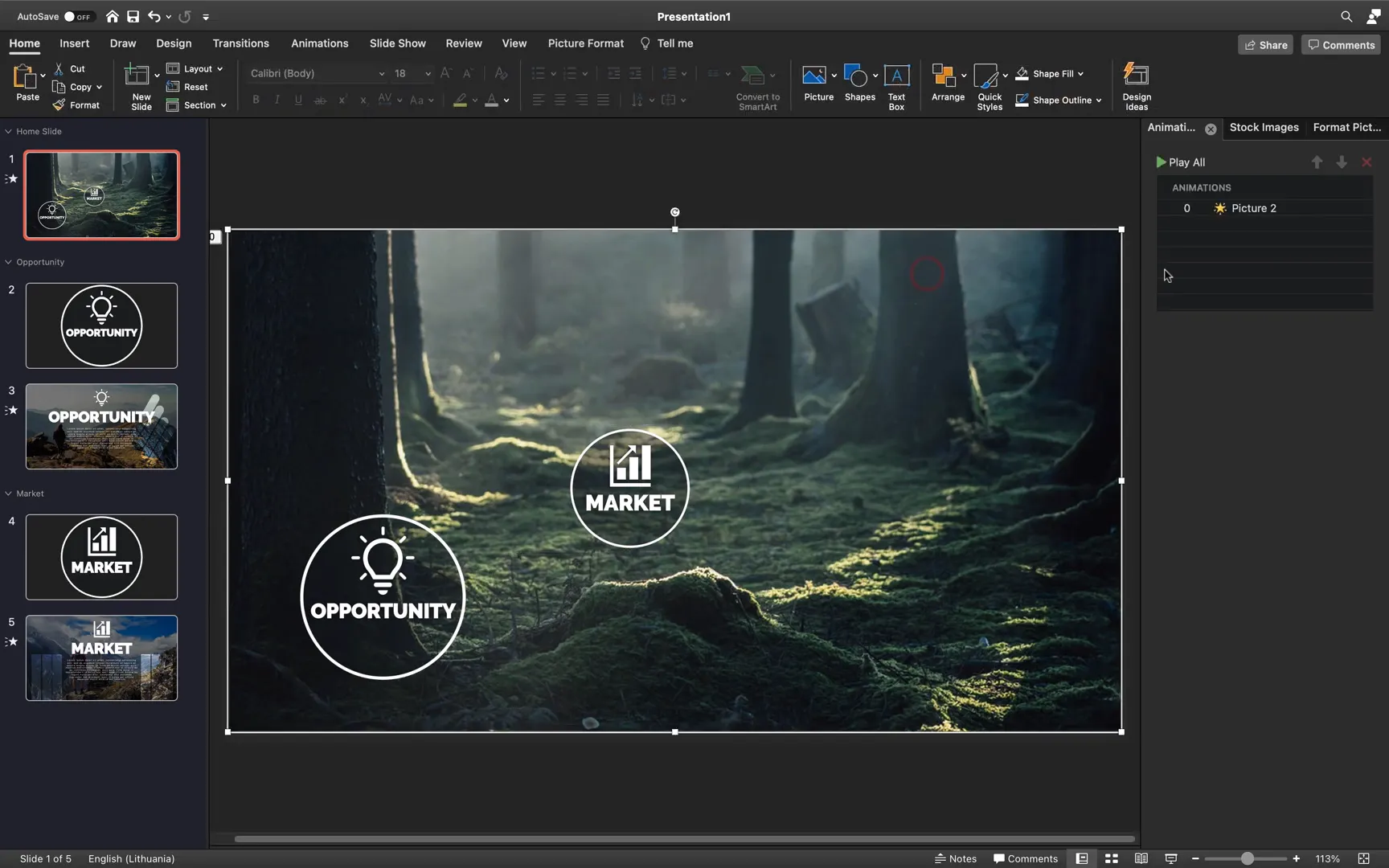Delete animation red X icon

[1366, 162]
